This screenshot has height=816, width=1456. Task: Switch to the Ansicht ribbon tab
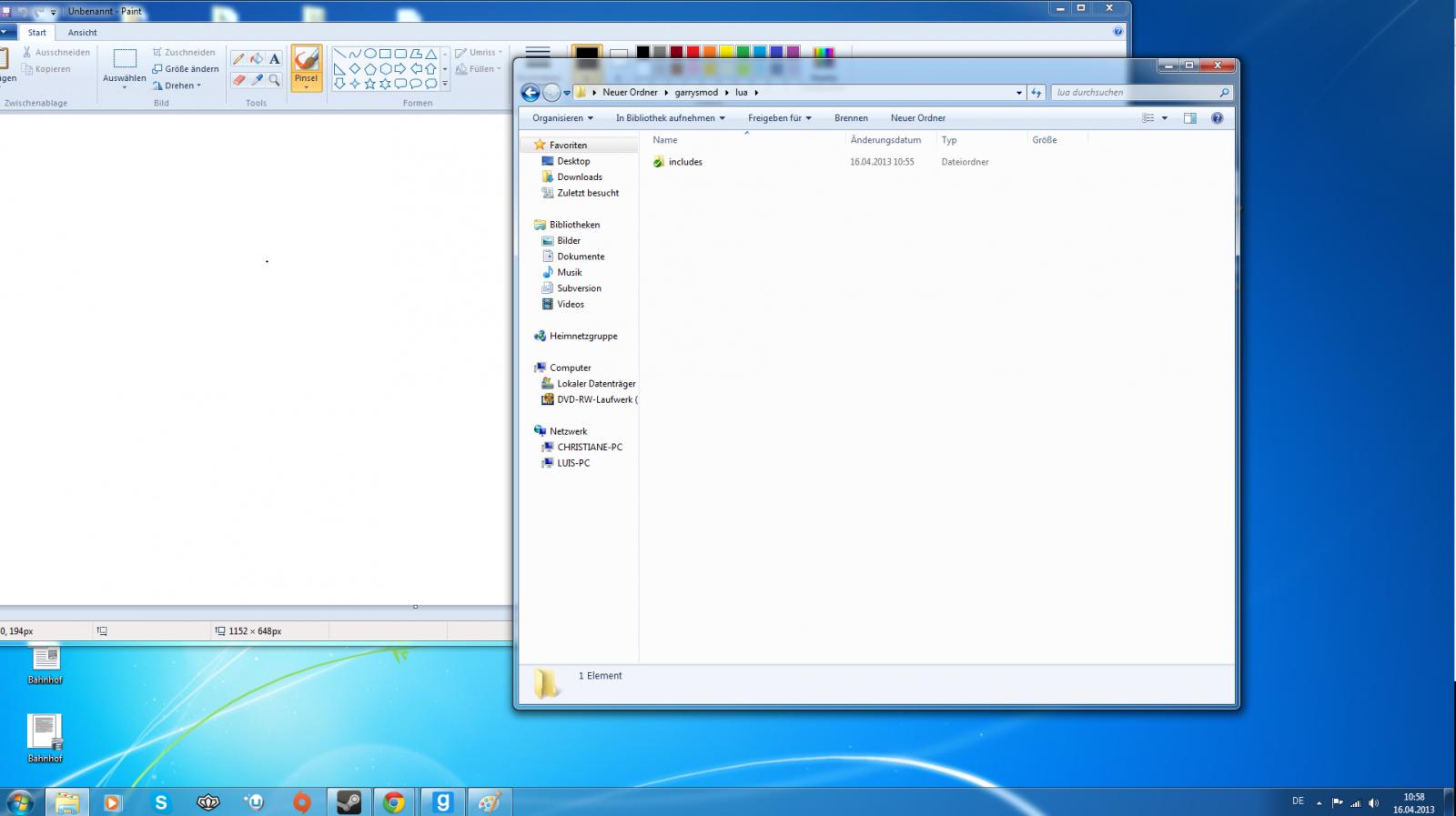click(82, 33)
